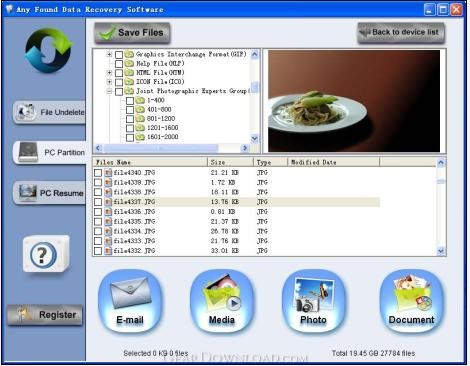This screenshot has height=366, width=470.
Task: Open the Media recovery icon
Action: pyautogui.click(x=222, y=302)
